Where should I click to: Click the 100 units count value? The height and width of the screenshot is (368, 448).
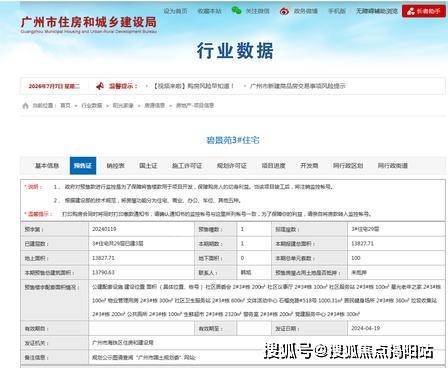click(x=356, y=258)
